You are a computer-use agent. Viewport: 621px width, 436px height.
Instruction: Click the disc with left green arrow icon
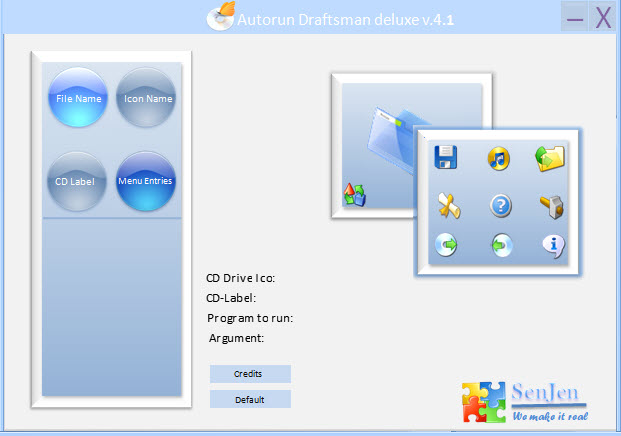click(x=502, y=245)
